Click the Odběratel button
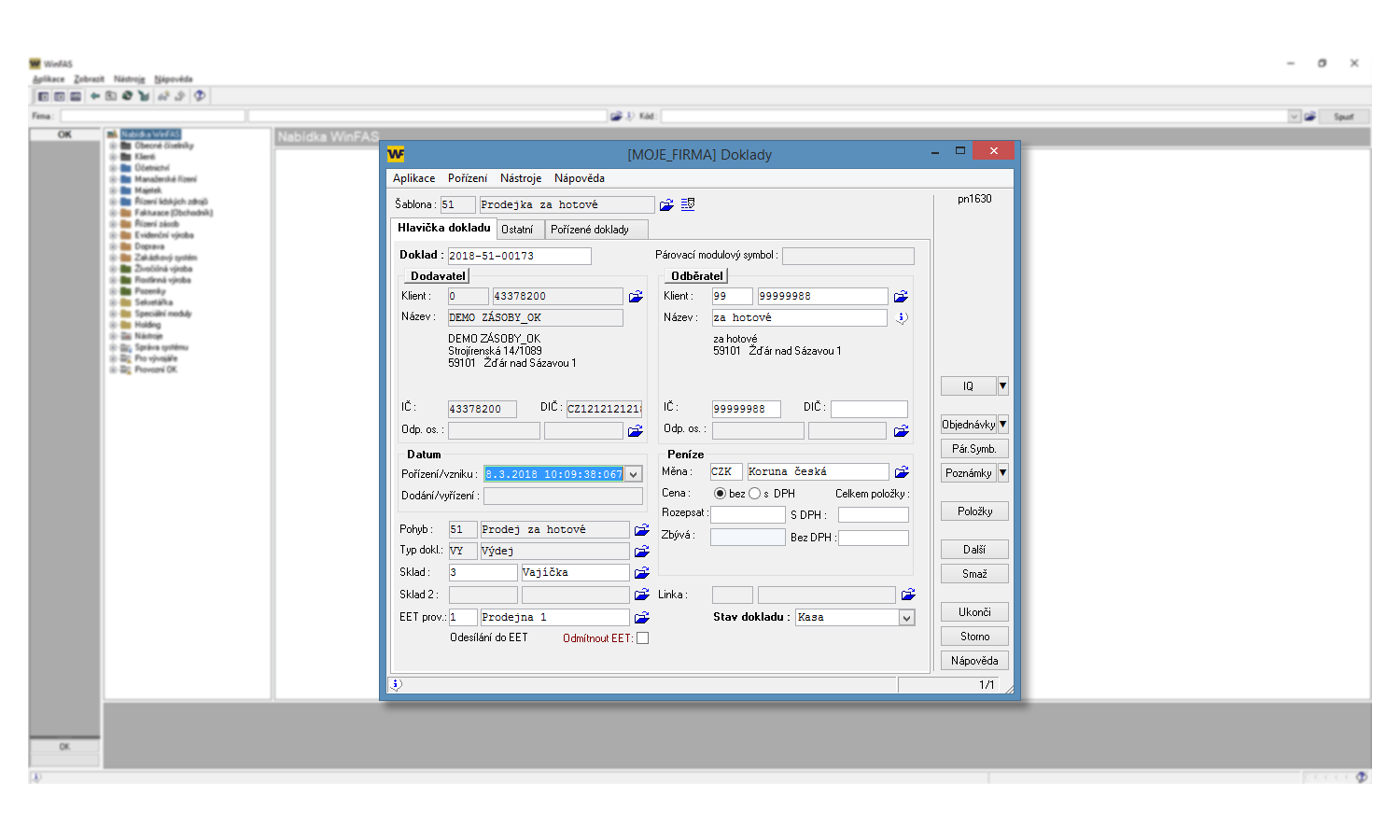Screen dimensions: 1400x840 click(x=696, y=276)
